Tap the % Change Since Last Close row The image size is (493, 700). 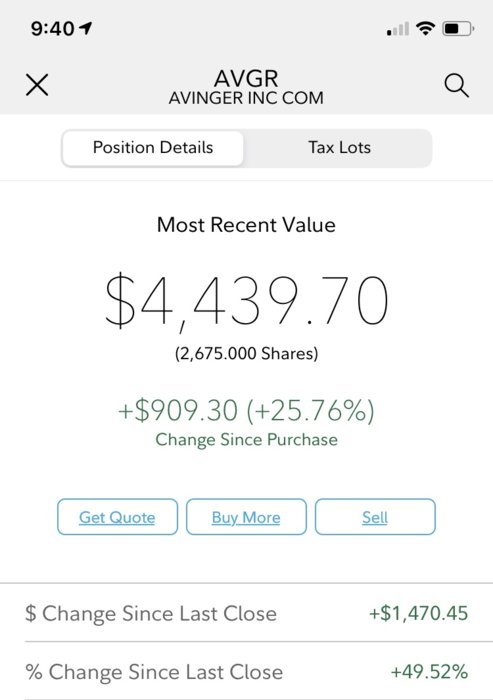point(246,671)
